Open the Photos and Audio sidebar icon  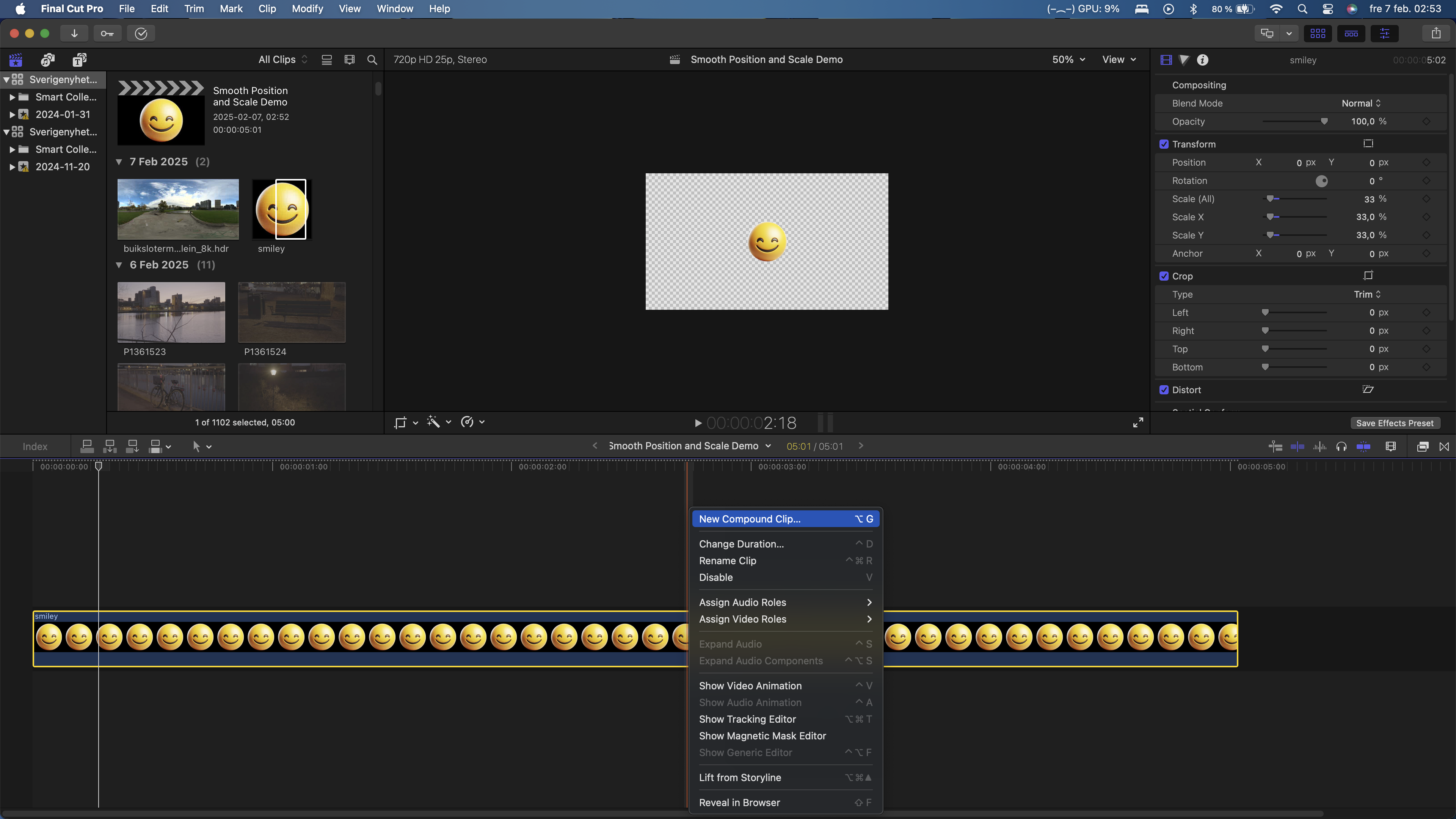click(x=47, y=60)
